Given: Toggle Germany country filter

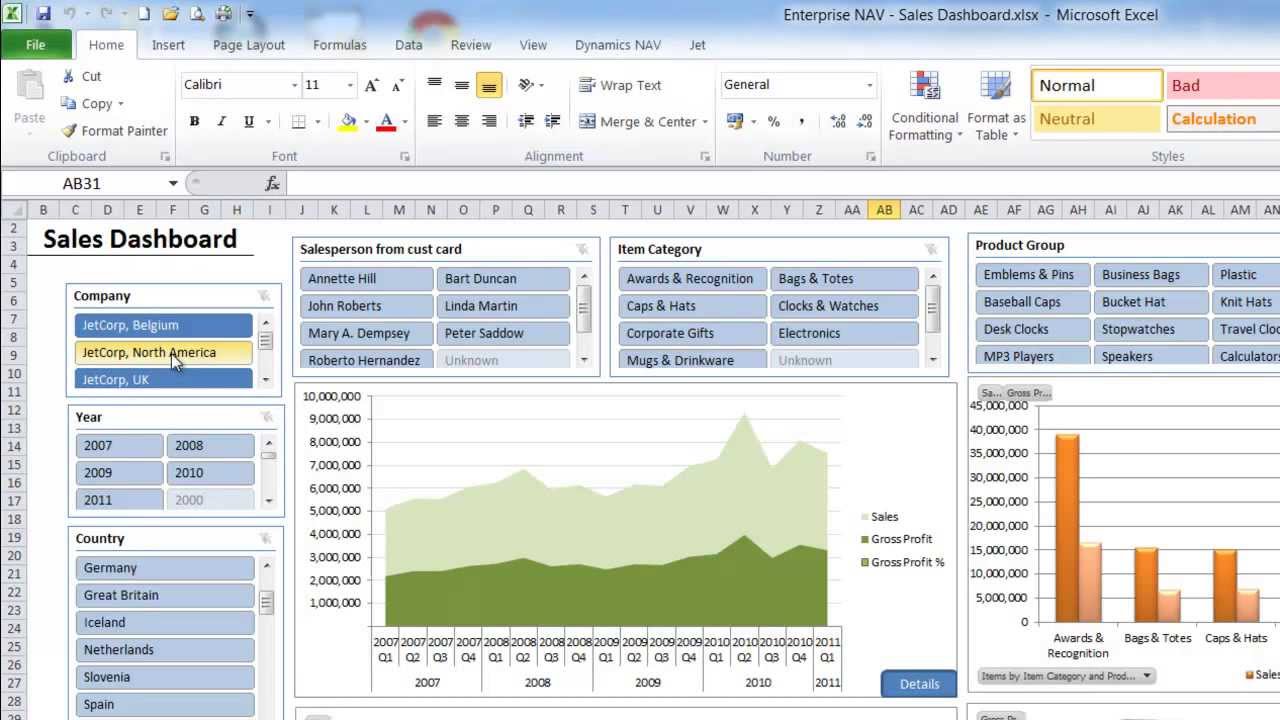Looking at the screenshot, I should click(x=165, y=567).
